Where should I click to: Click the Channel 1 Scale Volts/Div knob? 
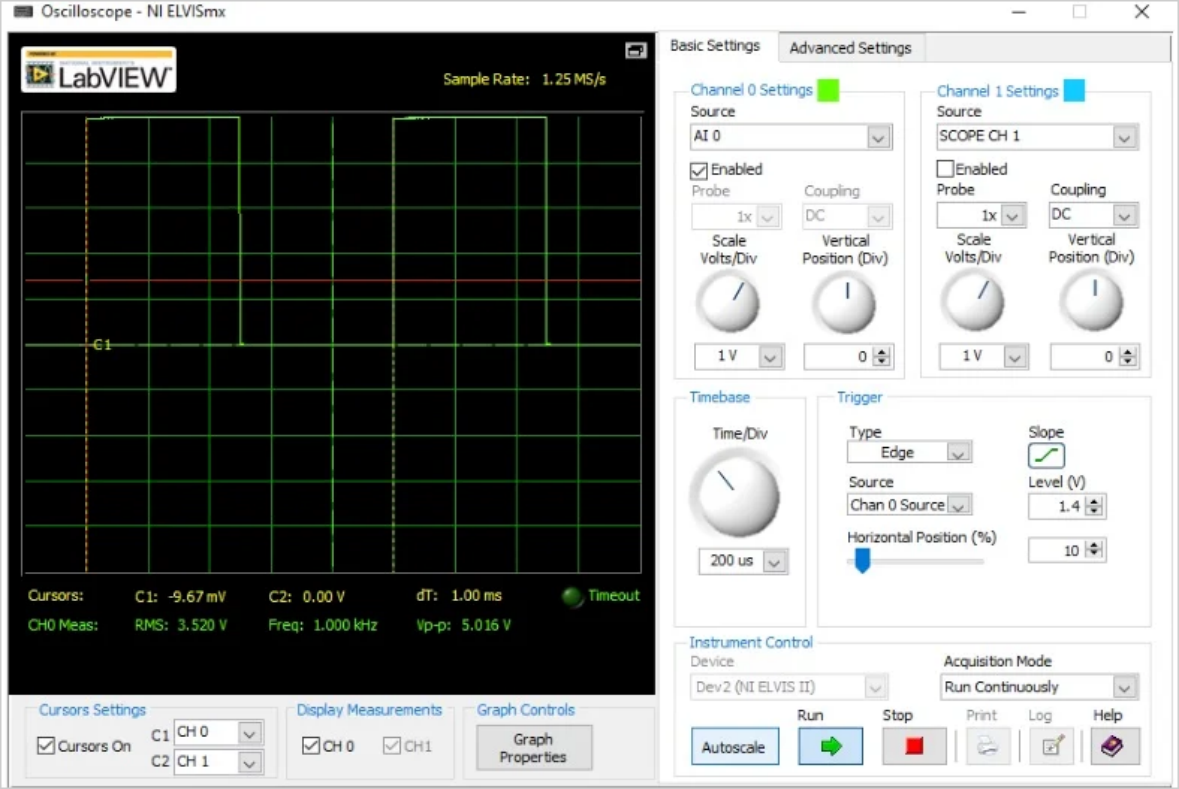pos(972,301)
